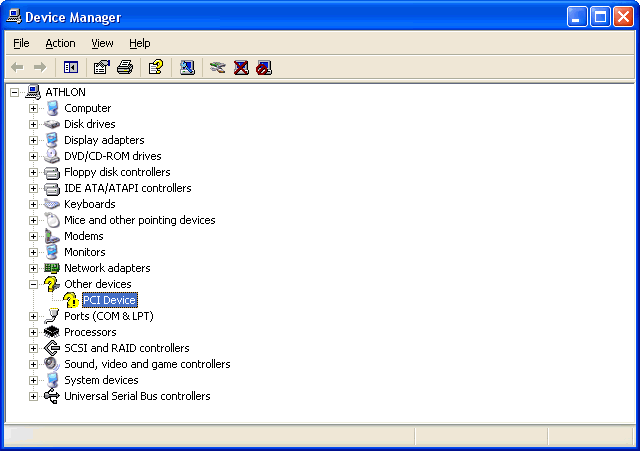
Task: Select Sound, video and game controllers
Action: point(147,364)
